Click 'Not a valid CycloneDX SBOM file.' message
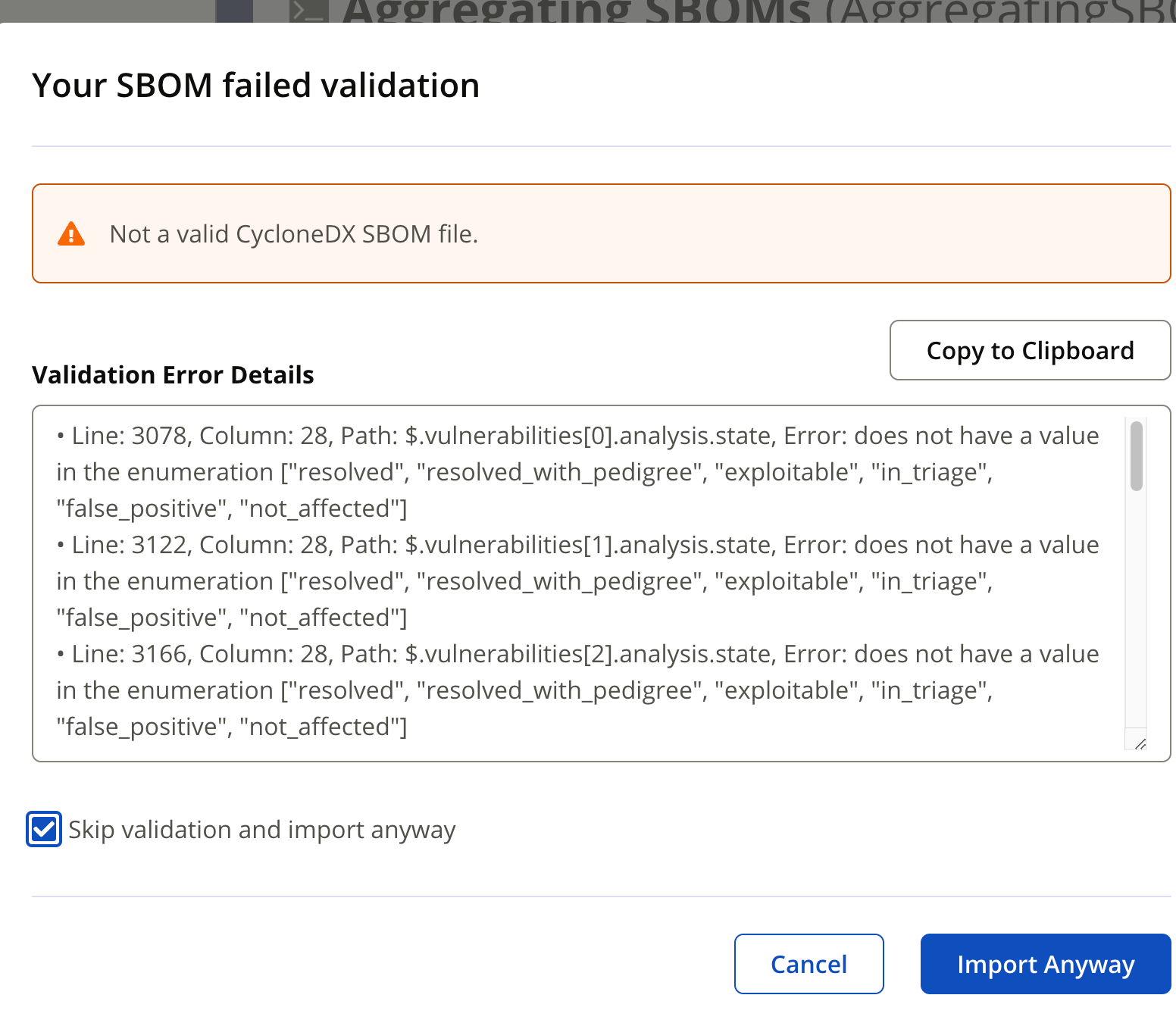 [294, 233]
